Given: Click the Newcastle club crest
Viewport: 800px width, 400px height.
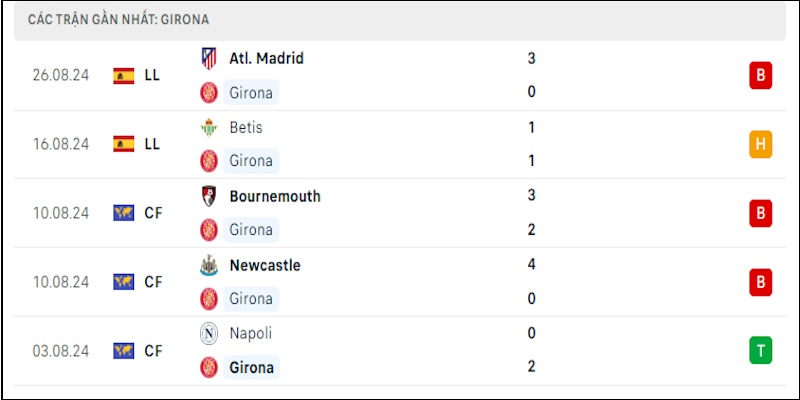Looking at the screenshot, I should 209,266.
